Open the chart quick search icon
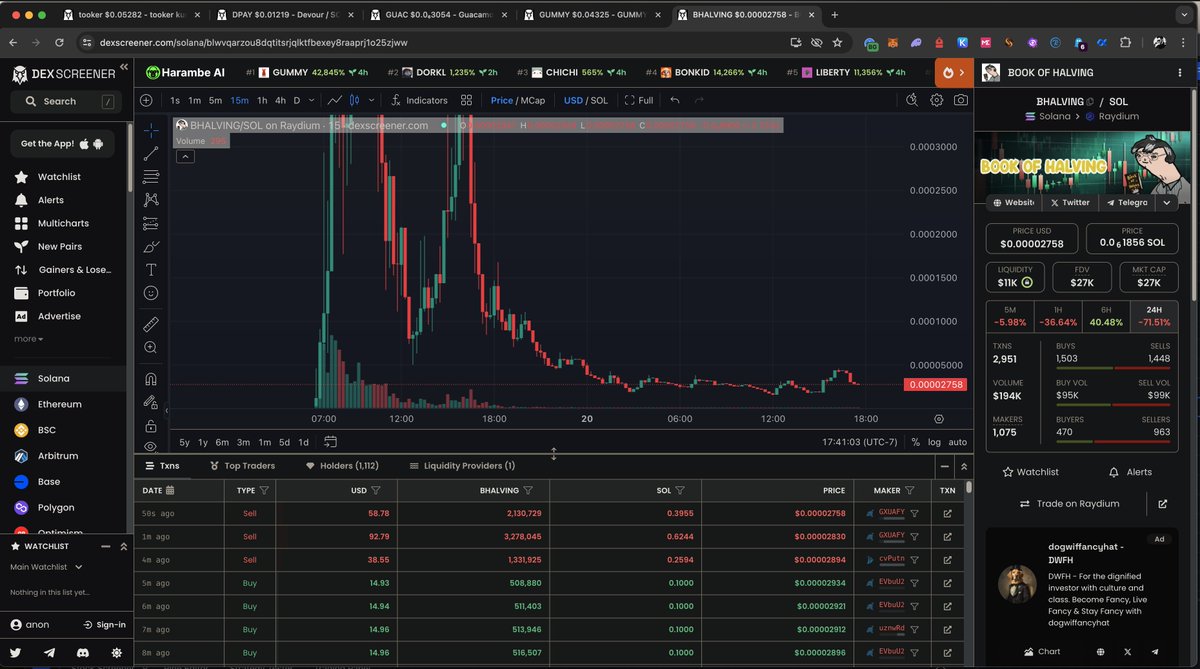 pos(912,100)
